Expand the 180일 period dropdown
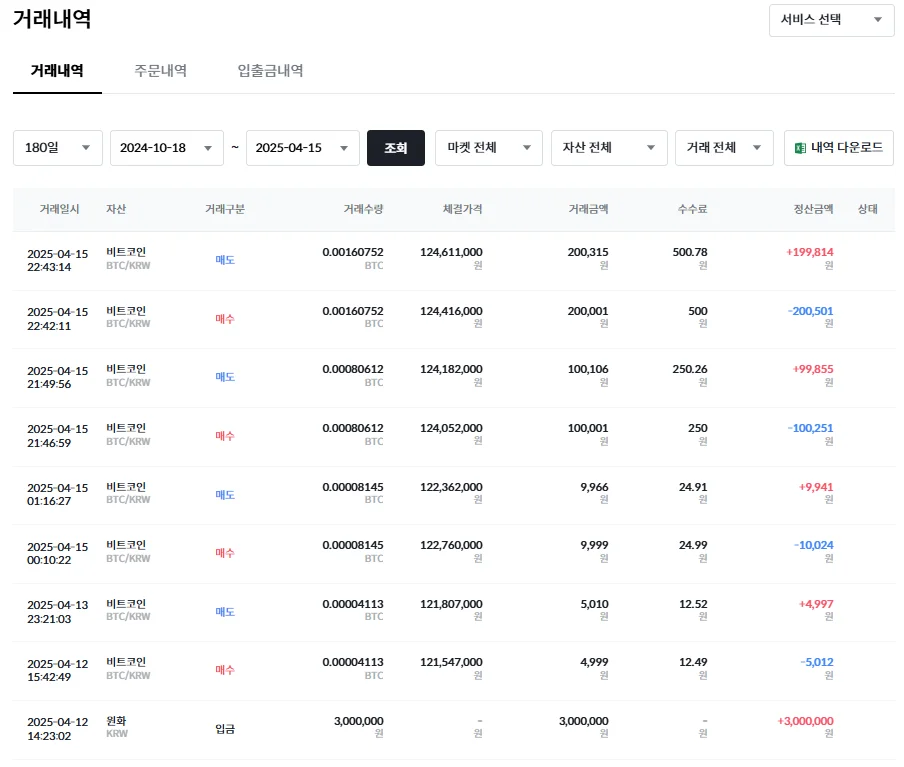Image resolution: width=904 pixels, height=767 pixels. click(58, 148)
